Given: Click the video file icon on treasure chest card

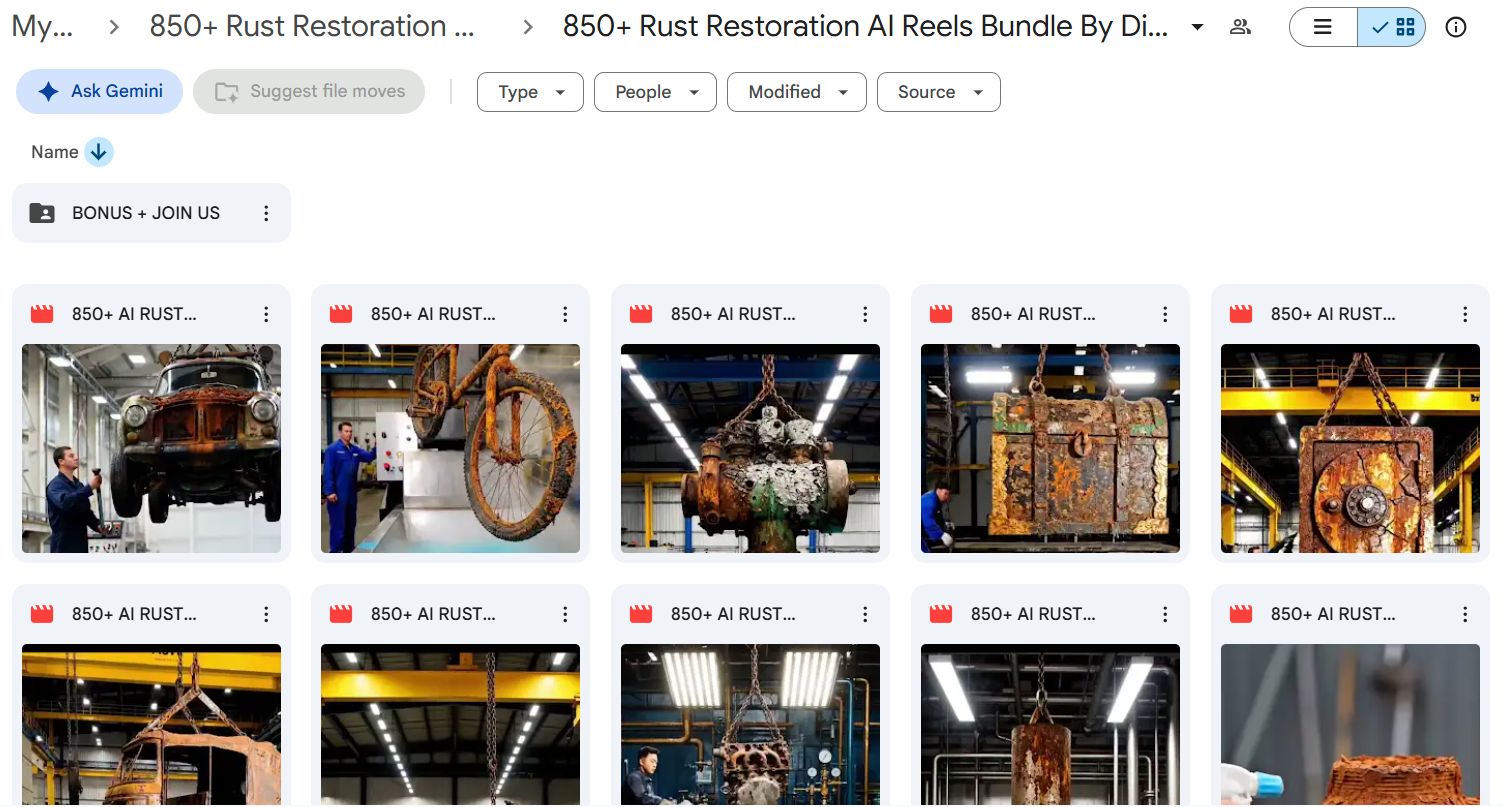Looking at the screenshot, I should click(941, 314).
